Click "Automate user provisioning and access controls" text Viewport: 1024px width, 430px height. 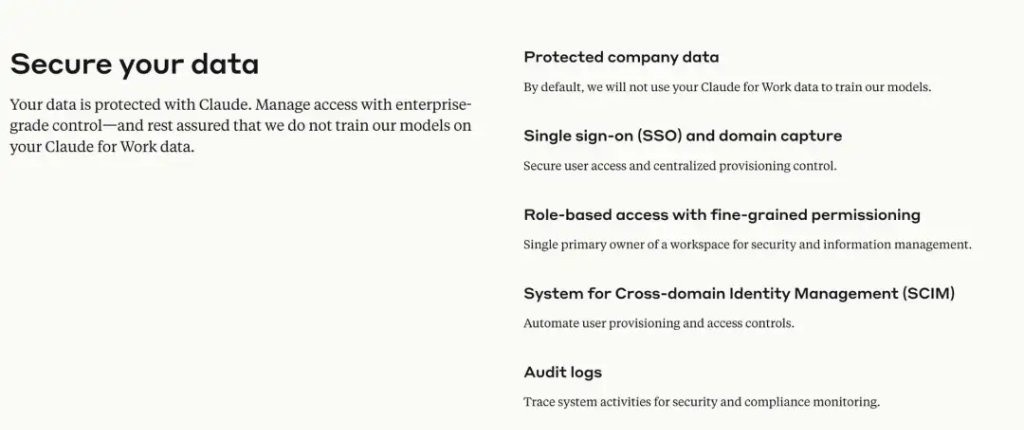[x=658, y=323]
